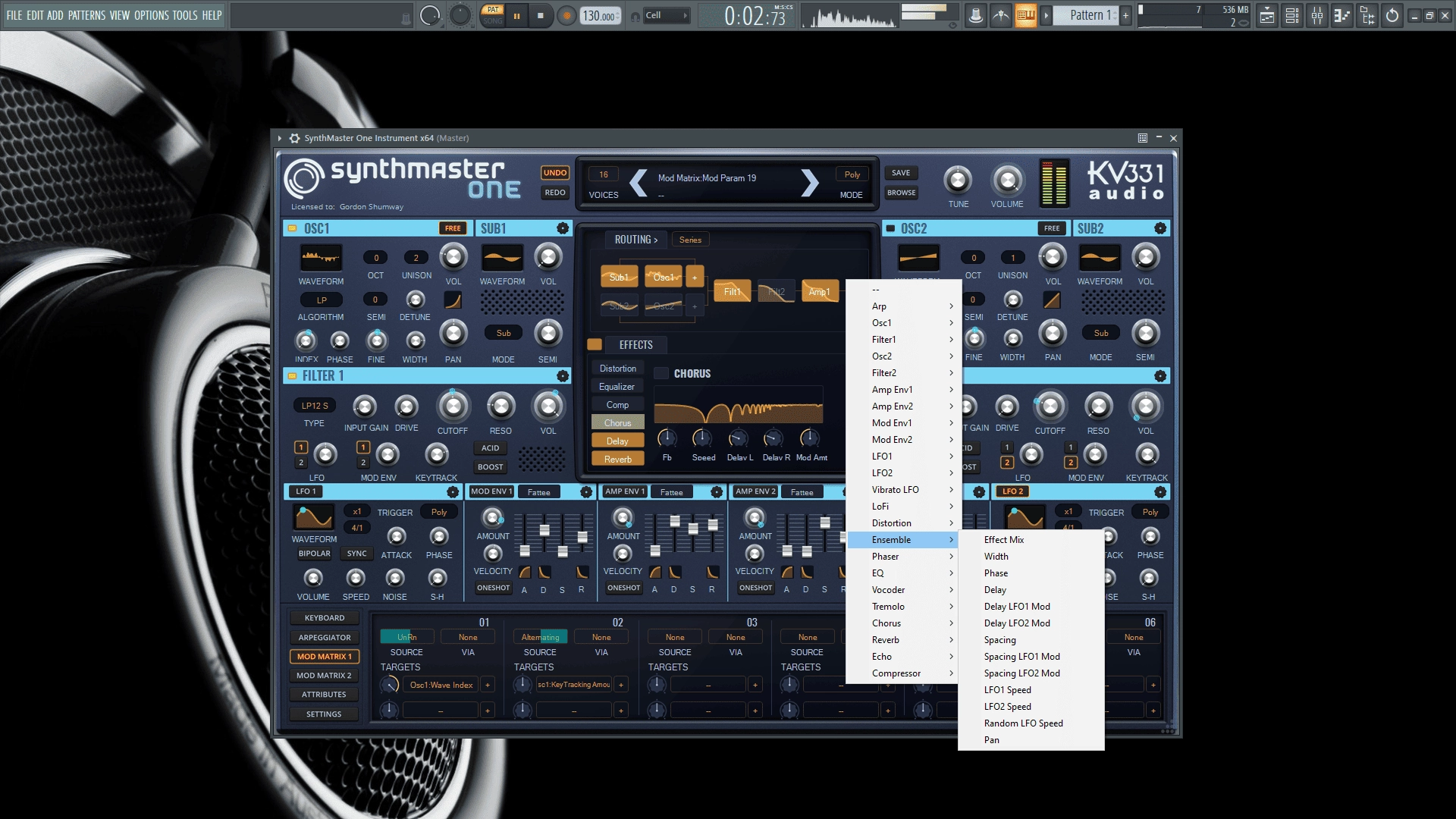Click the LFO 1 gear settings icon

tap(453, 492)
